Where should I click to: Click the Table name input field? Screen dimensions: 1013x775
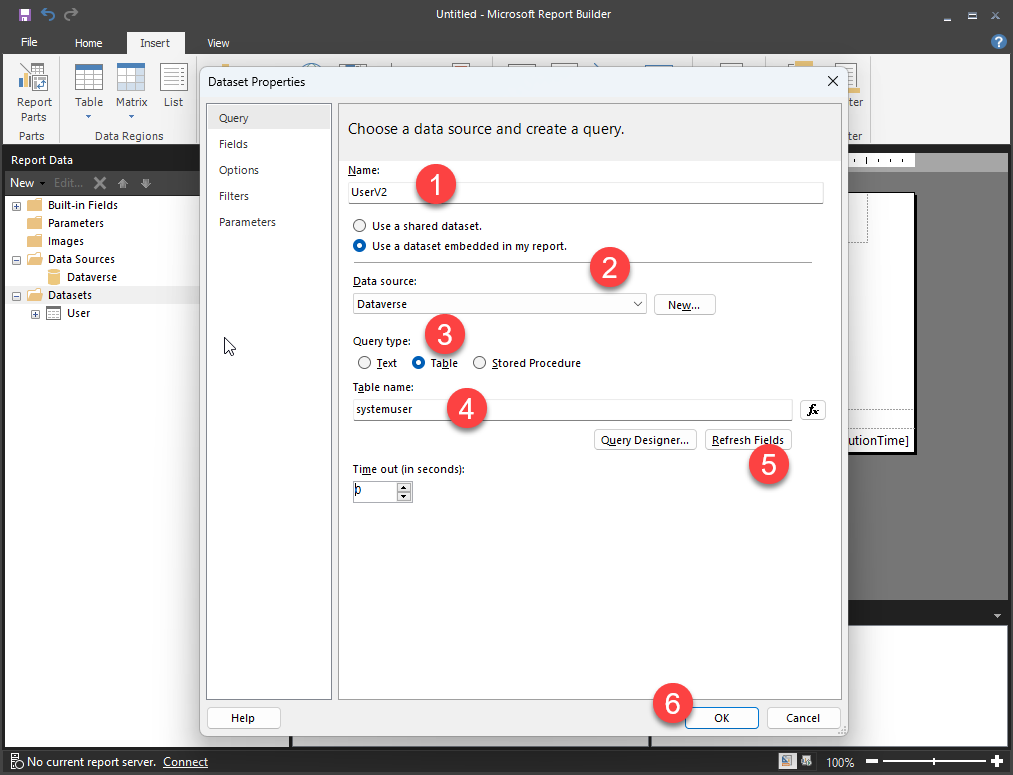(572, 409)
